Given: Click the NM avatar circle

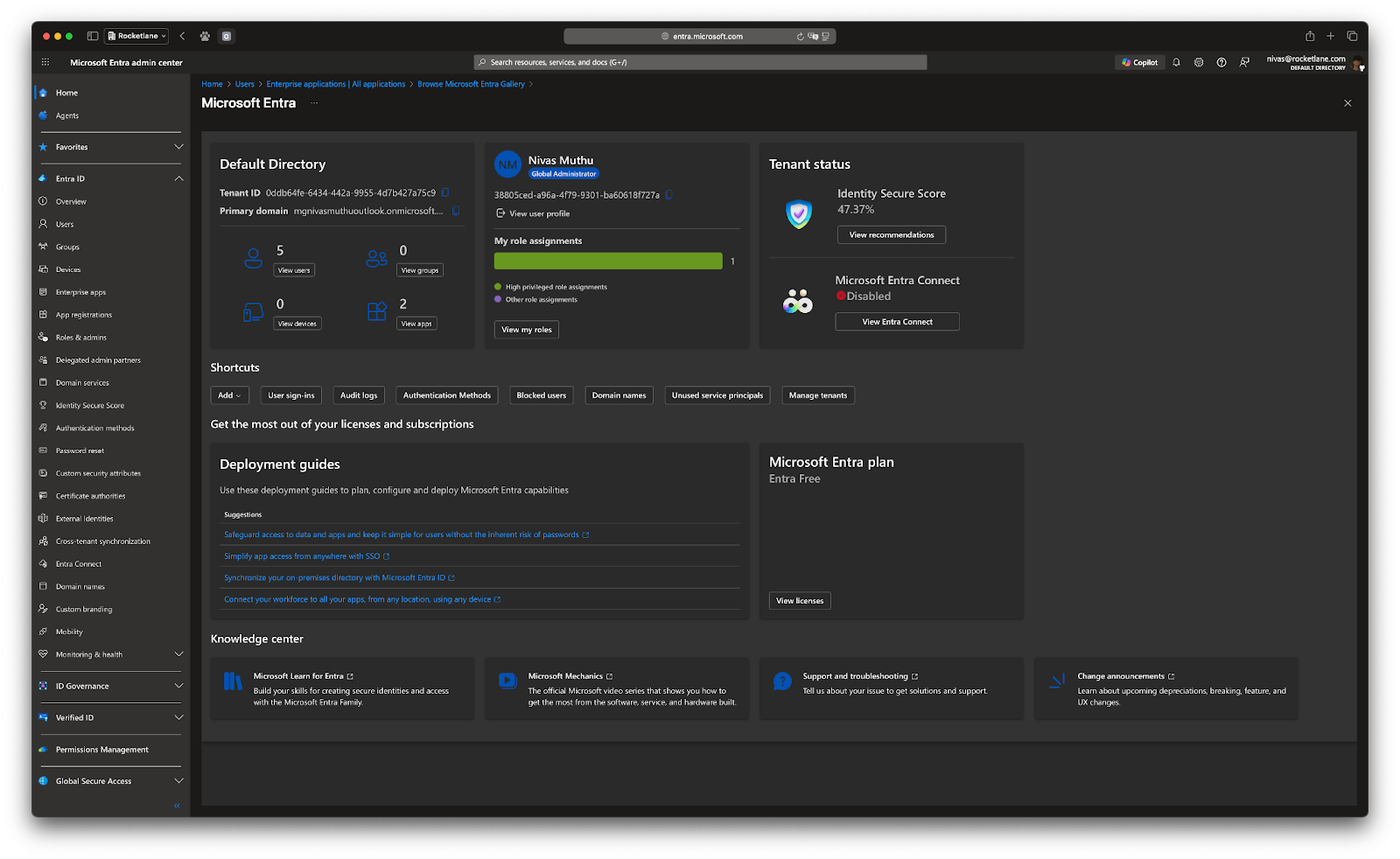Looking at the screenshot, I should (x=507, y=164).
